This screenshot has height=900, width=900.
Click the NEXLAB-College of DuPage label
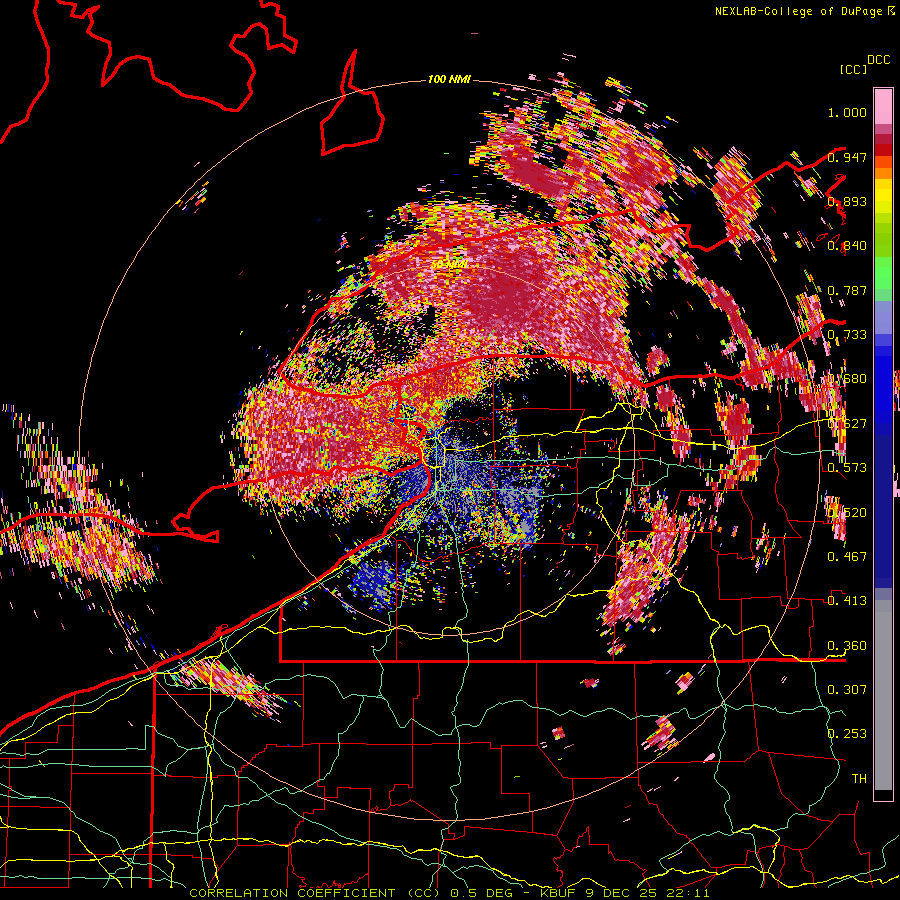[x=798, y=11]
